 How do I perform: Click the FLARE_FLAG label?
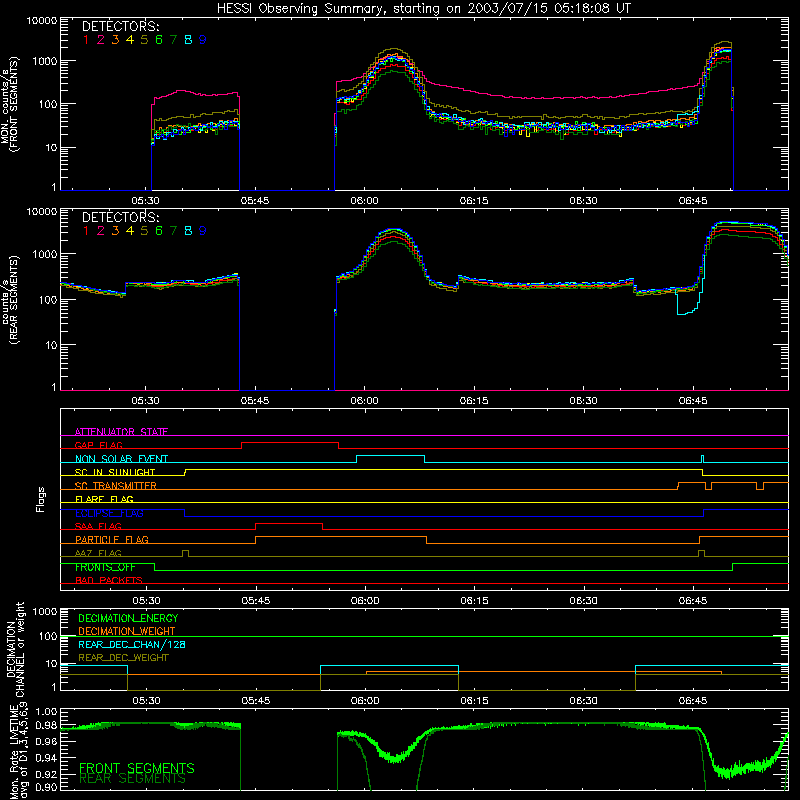[x=104, y=499]
